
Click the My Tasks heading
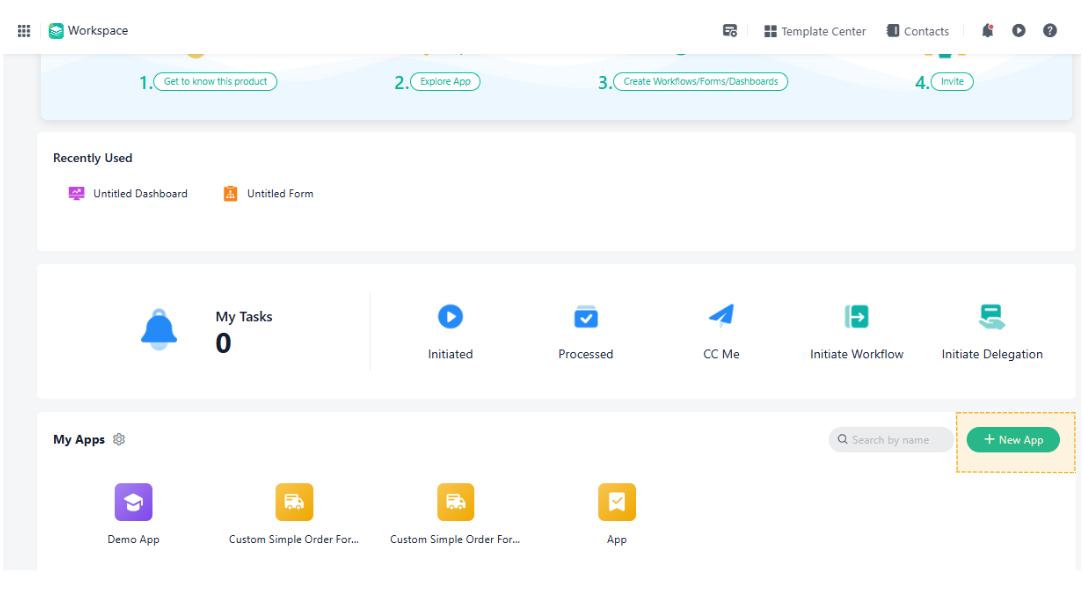coord(244,316)
